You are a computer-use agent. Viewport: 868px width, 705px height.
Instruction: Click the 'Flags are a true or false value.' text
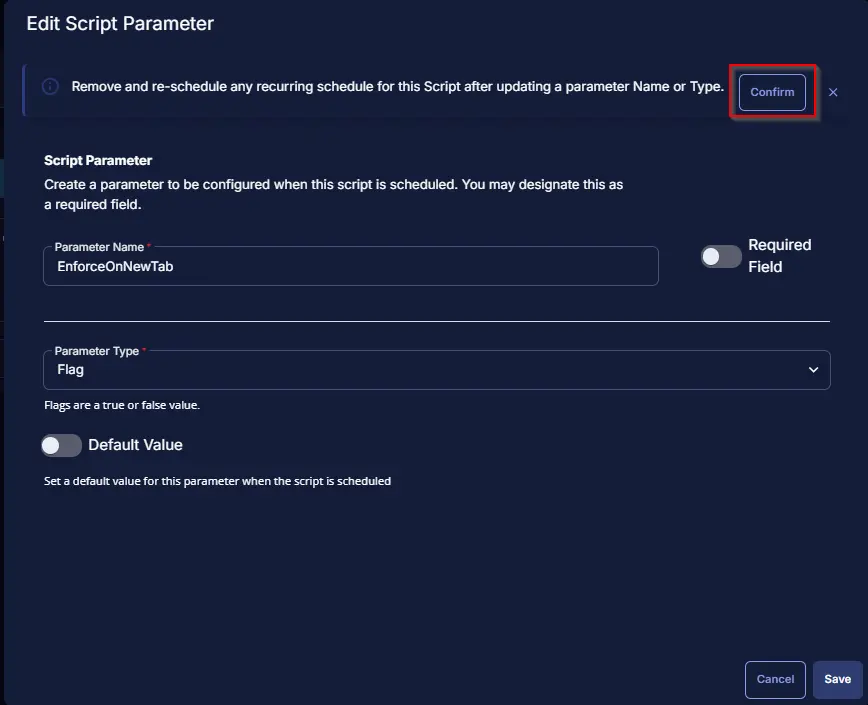pos(122,405)
